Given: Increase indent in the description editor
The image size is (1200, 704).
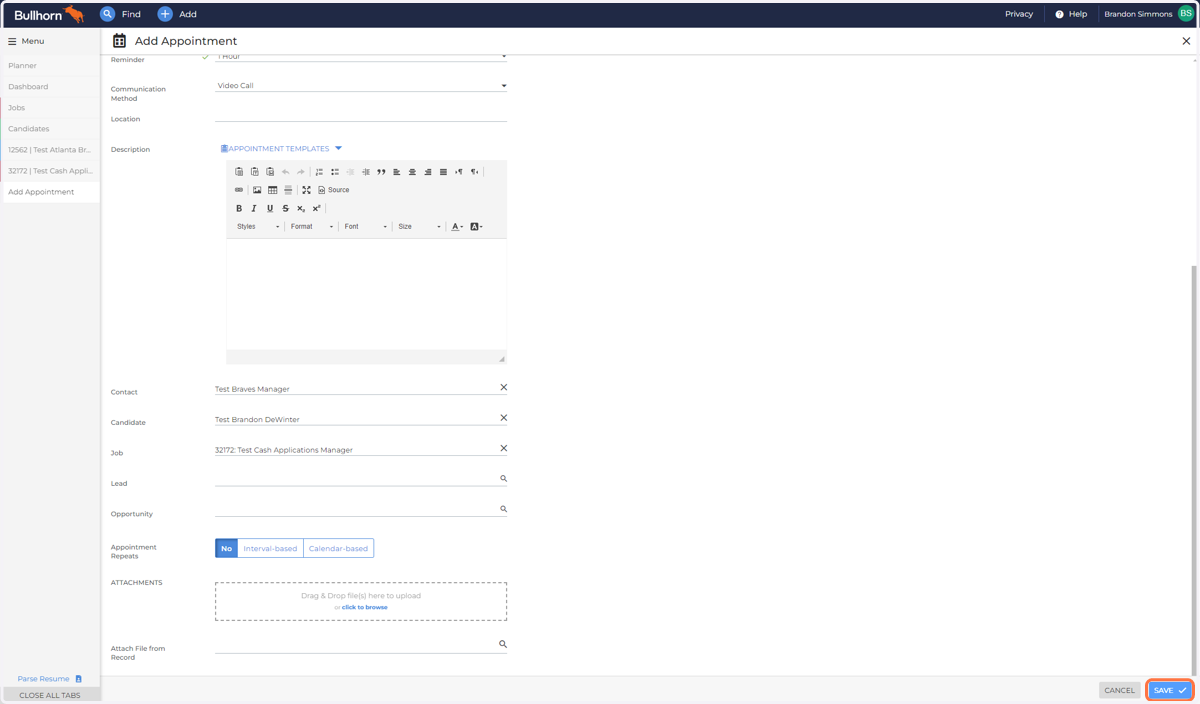Looking at the screenshot, I should coord(366,172).
